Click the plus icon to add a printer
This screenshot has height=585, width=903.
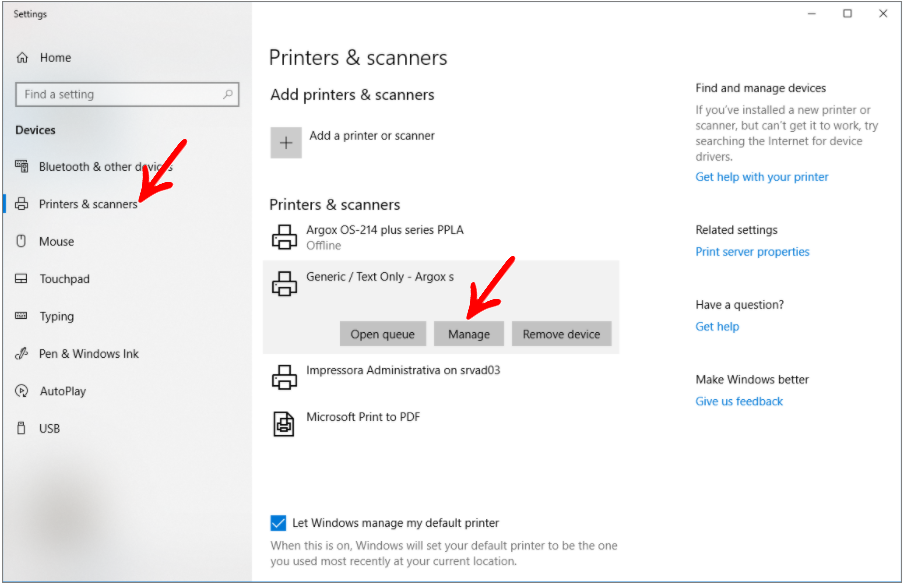pos(286,143)
